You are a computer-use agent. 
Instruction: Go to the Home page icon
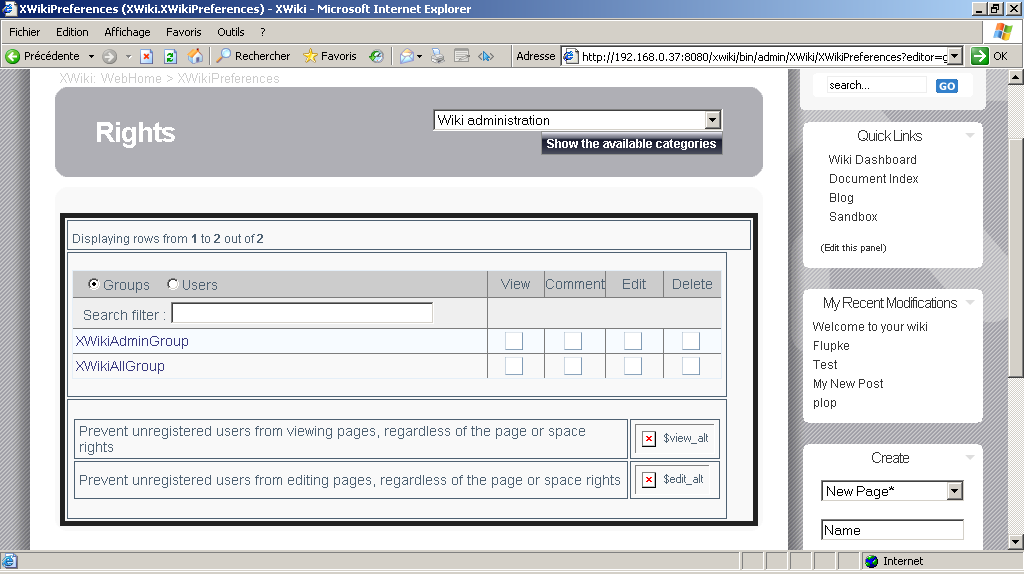(195, 56)
